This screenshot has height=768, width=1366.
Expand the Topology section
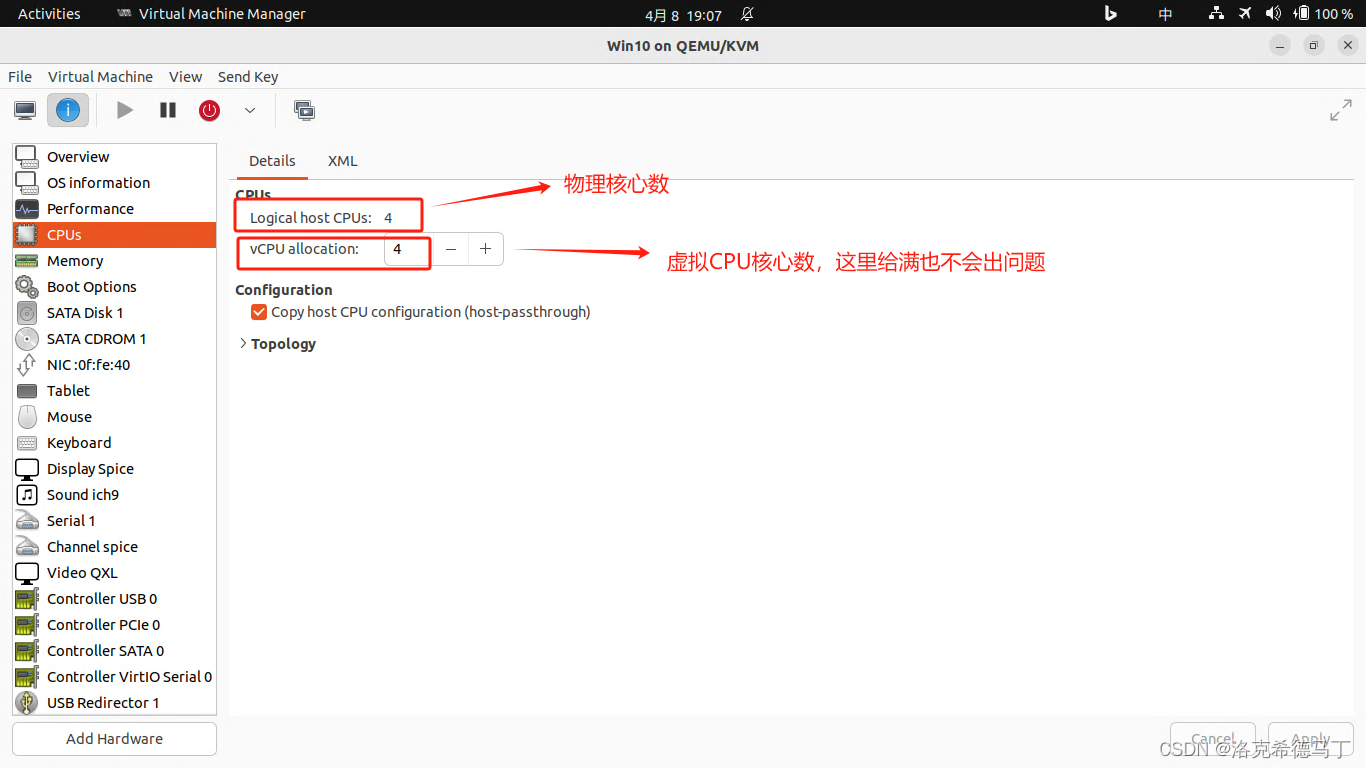[277, 344]
